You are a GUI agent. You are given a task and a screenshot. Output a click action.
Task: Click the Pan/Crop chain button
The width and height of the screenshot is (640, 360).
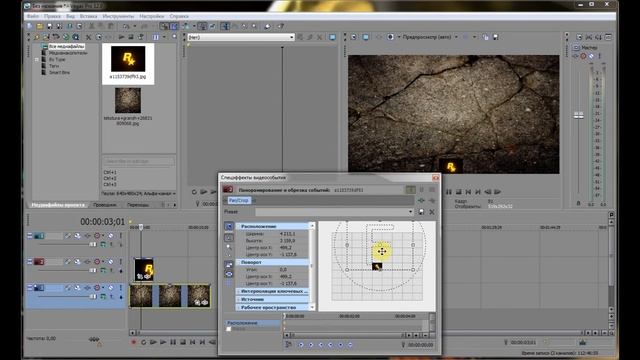tap(239, 200)
